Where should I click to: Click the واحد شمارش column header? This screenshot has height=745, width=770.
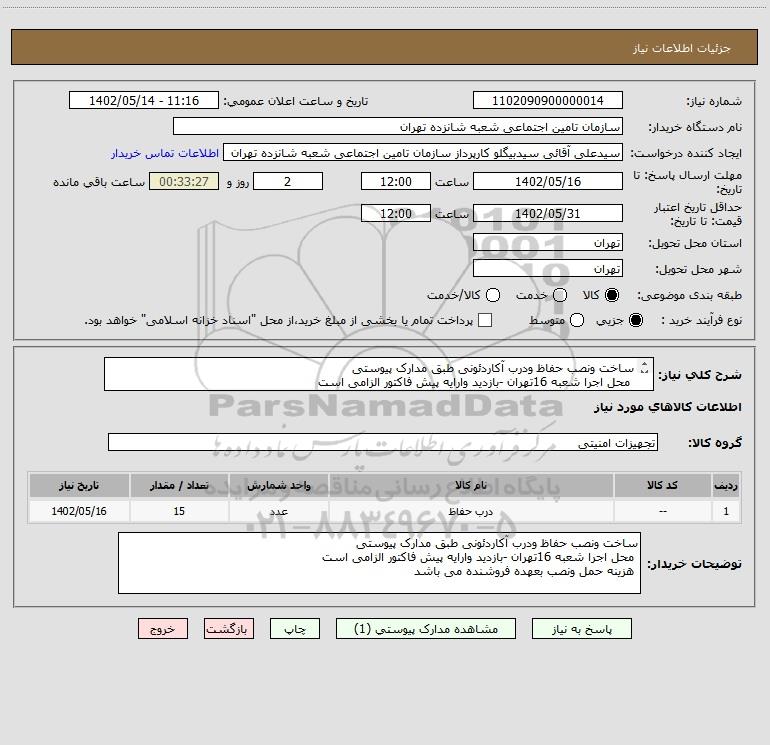pos(278,486)
